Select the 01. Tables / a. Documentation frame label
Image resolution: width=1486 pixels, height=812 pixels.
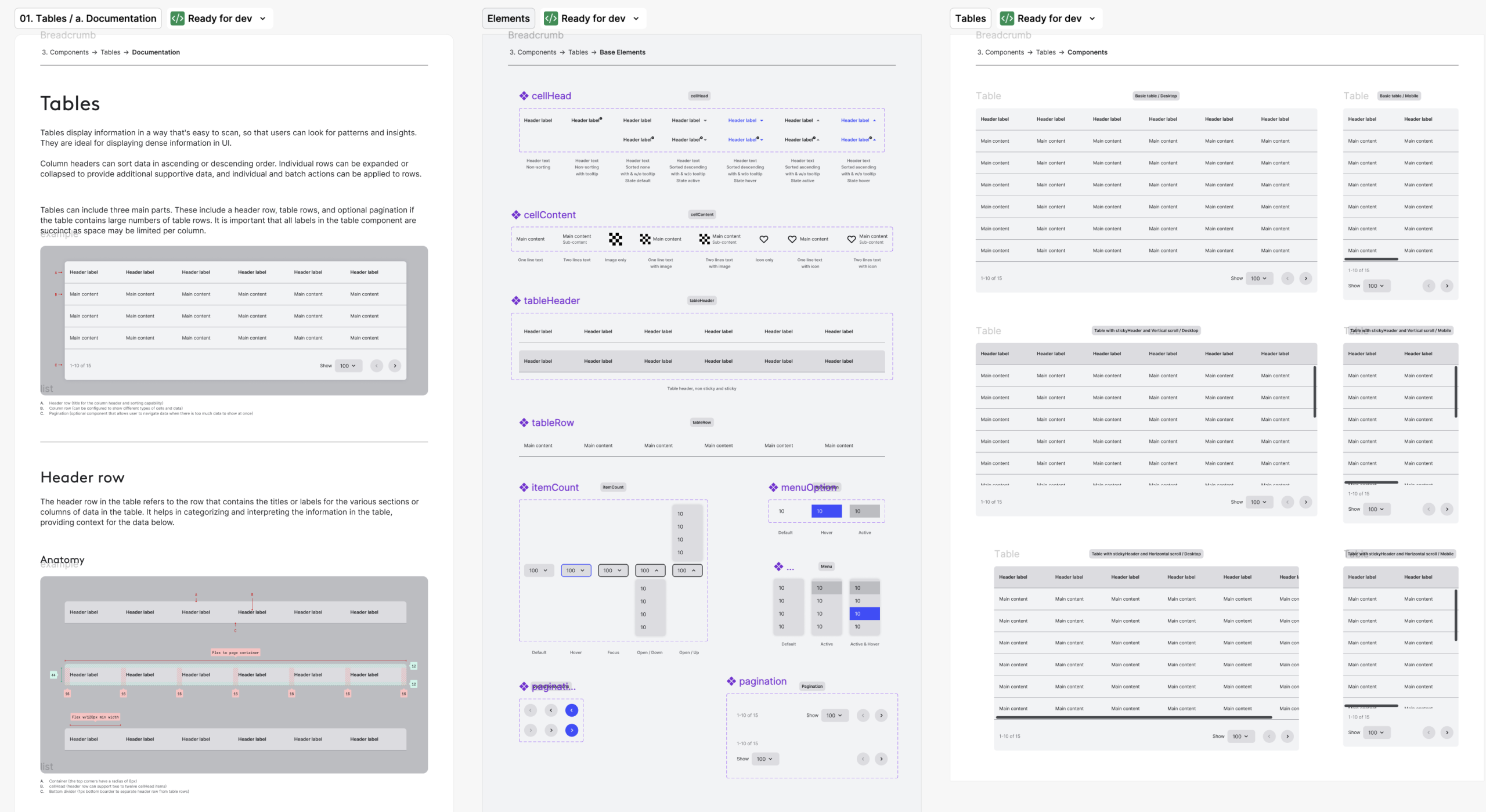pyautogui.click(x=88, y=19)
